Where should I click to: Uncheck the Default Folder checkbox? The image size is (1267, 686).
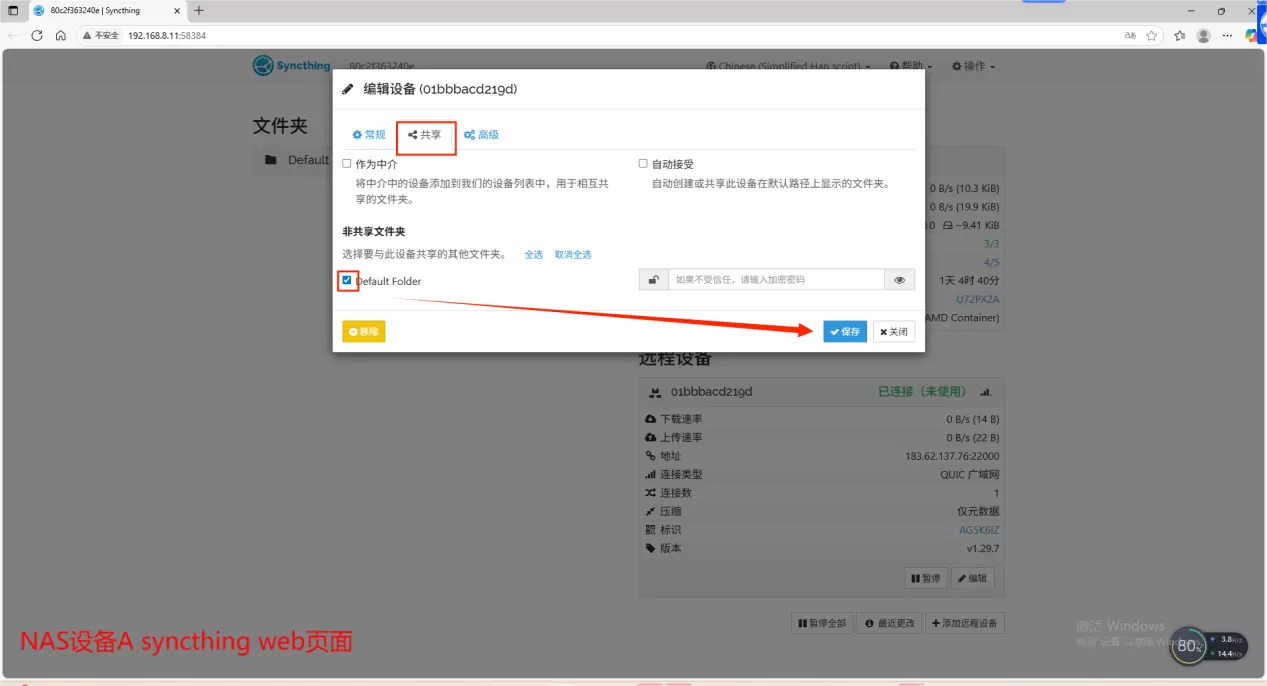[x=347, y=280]
